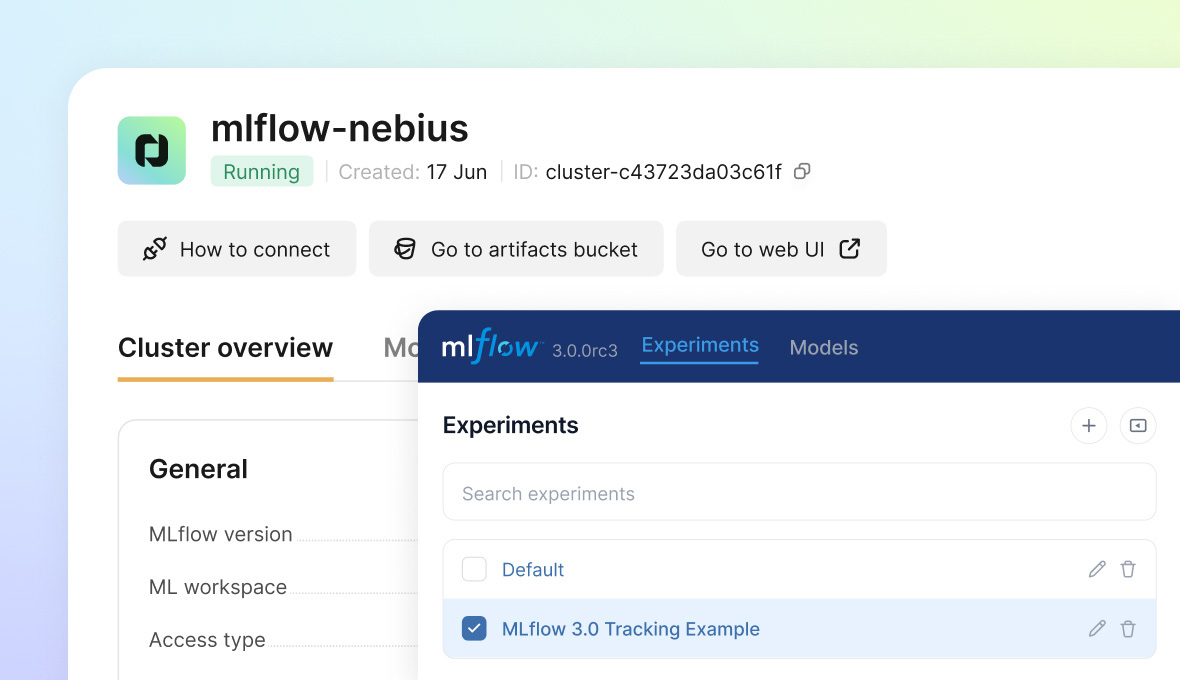Click the Experiments panel heading

coord(510,426)
